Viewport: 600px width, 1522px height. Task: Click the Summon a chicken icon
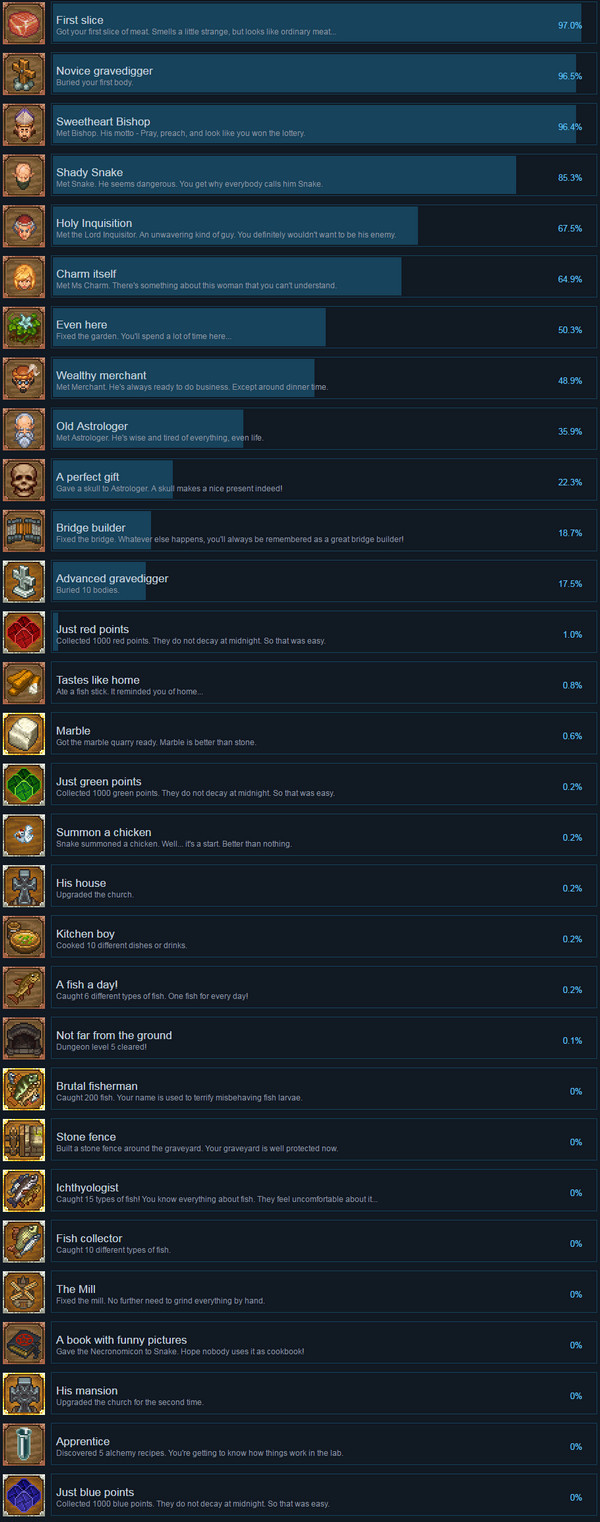[x=24, y=836]
